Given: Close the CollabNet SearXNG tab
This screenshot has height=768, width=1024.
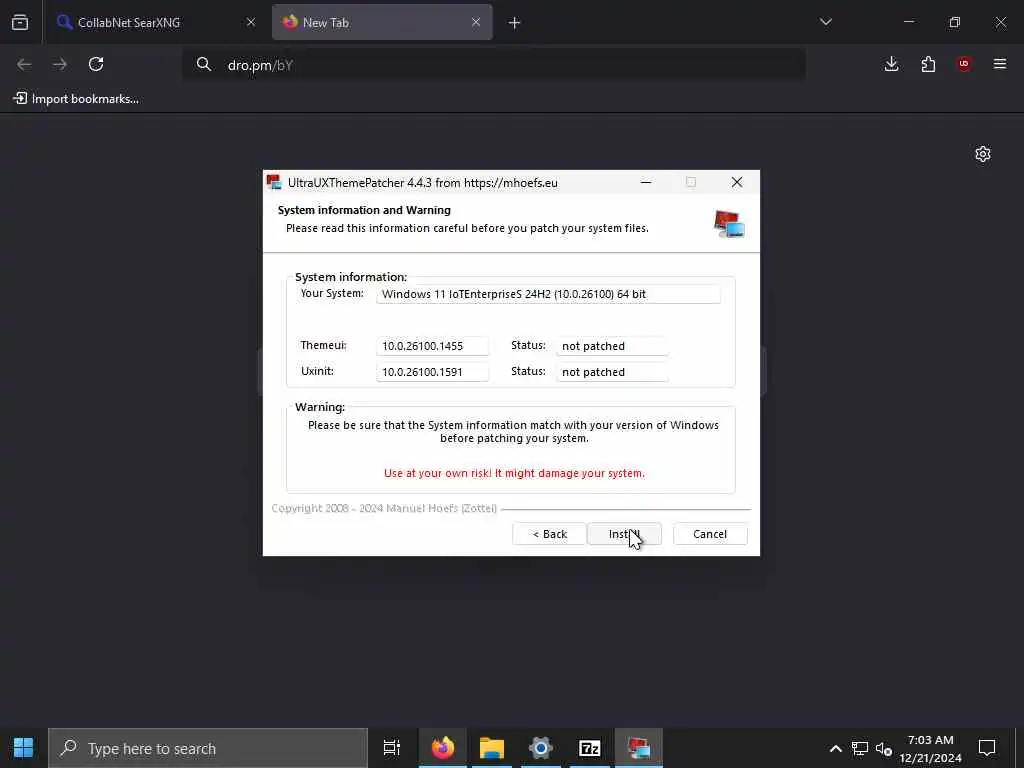Looking at the screenshot, I should 251,22.
